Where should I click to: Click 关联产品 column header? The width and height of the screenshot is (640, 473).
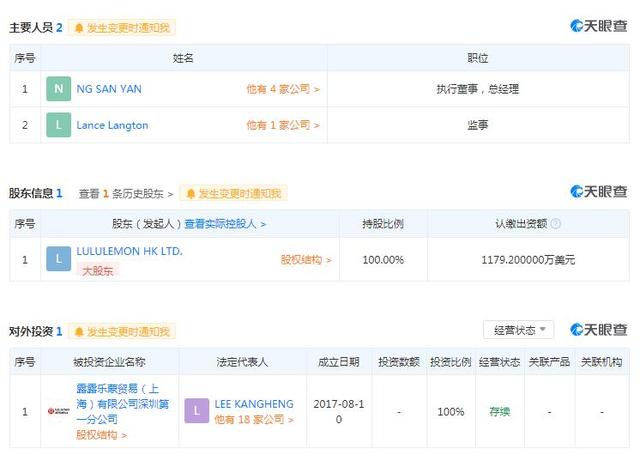549,362
